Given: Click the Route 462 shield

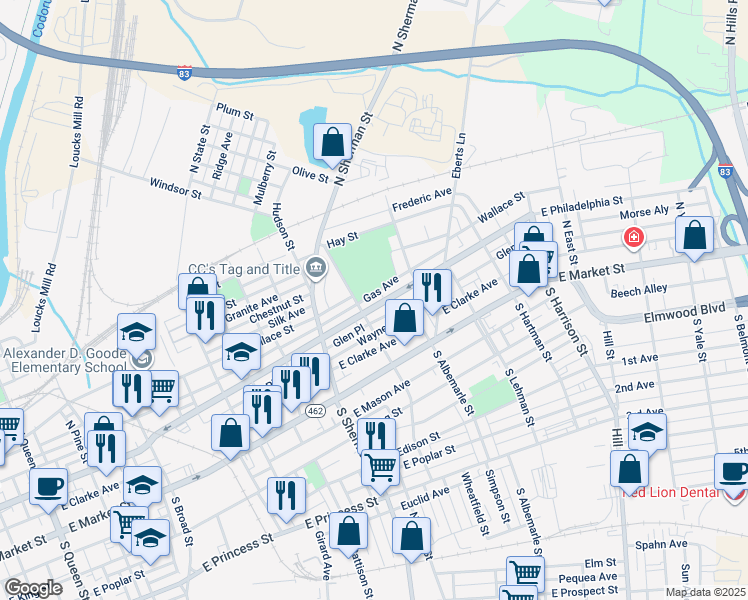Looking at the screenshot, I should point(315,411).
